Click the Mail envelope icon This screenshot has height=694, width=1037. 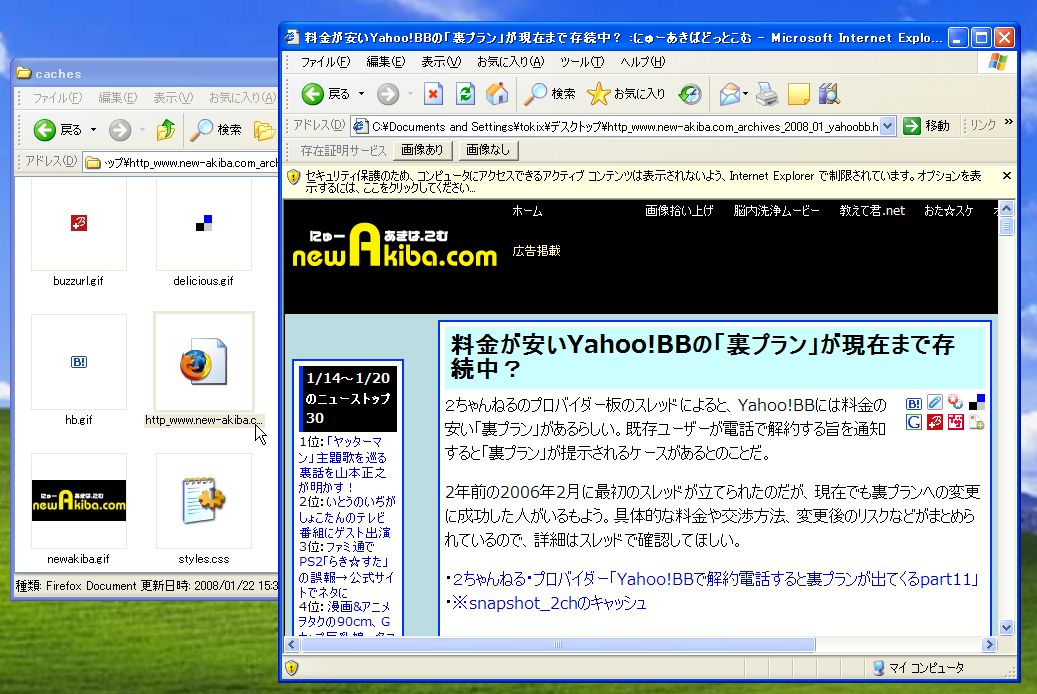pos(729,95)
